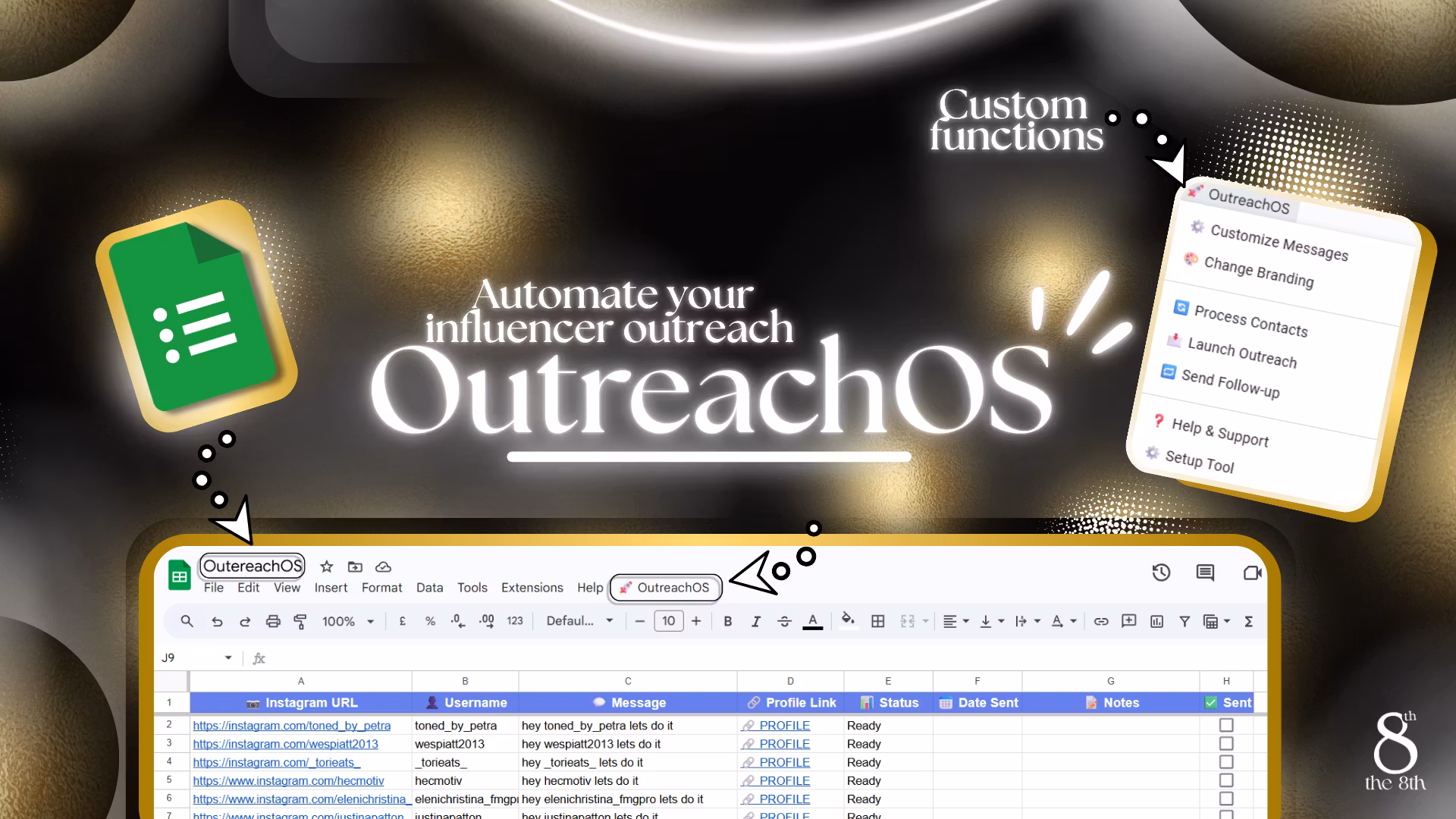Image resolution: width=1456 pixels, height=819 pixels.
Task: Open version history clock icon
Action: (x=1161, y=573)
